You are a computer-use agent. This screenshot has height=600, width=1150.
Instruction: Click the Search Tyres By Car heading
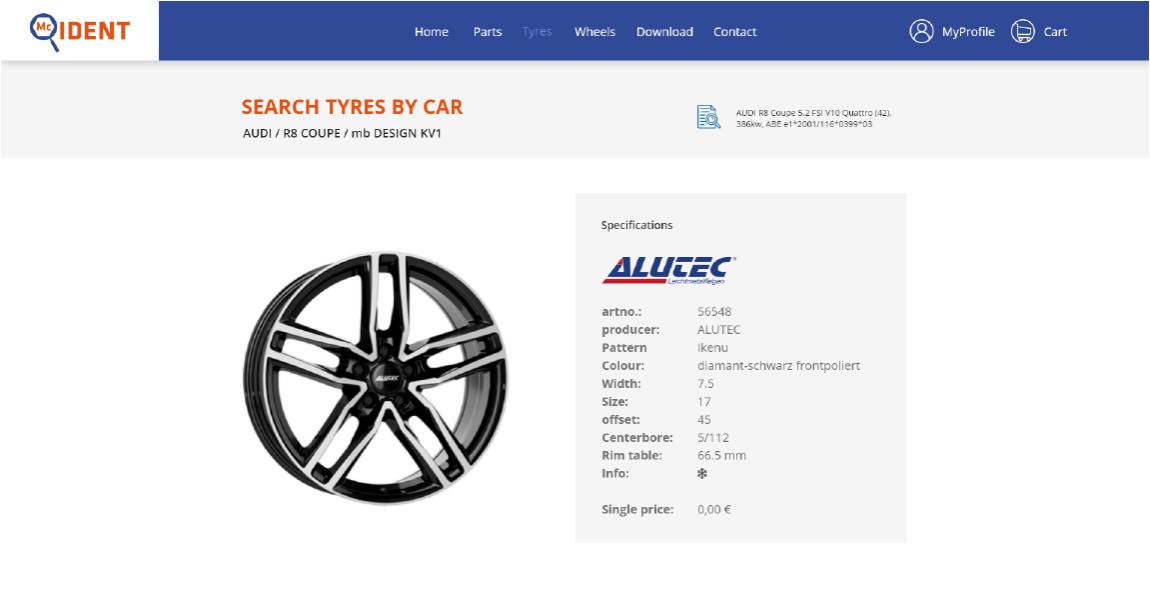click(352, 107)
